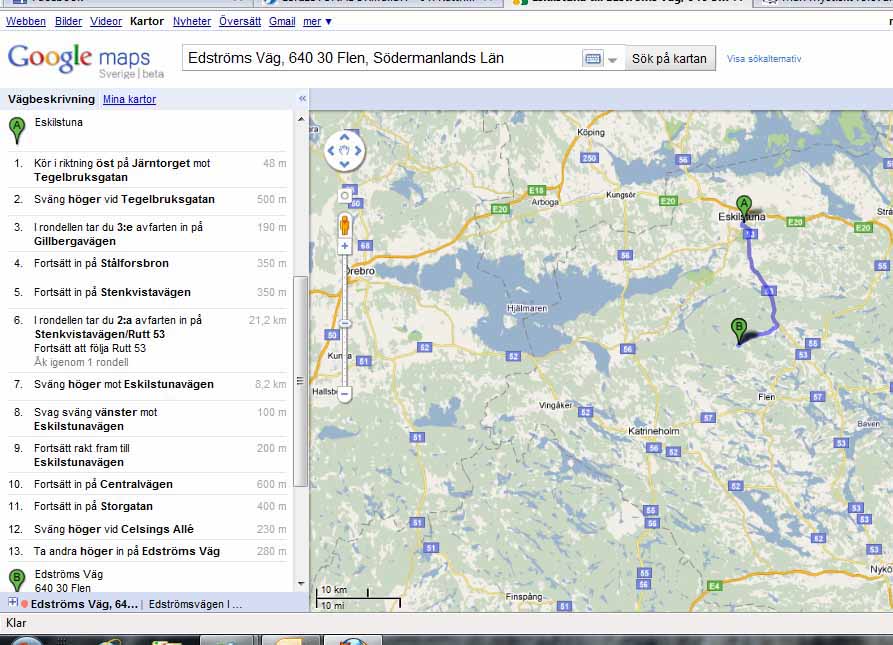
Task: Click Eskilstuna start location text
Action: (59, 122)
